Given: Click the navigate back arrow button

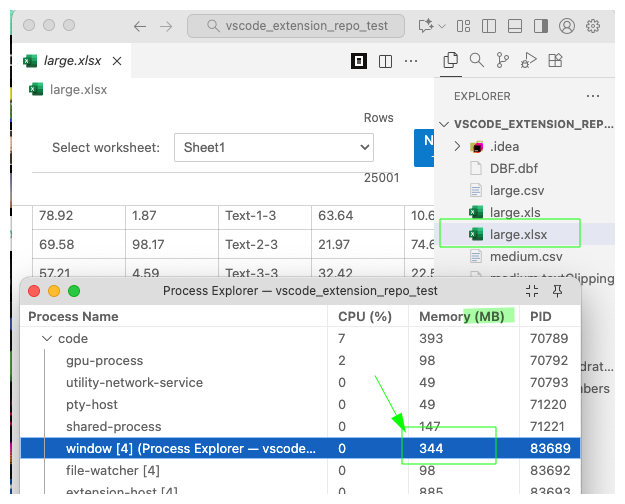Looking at the screenshot, I should click(x=139, y=27).
